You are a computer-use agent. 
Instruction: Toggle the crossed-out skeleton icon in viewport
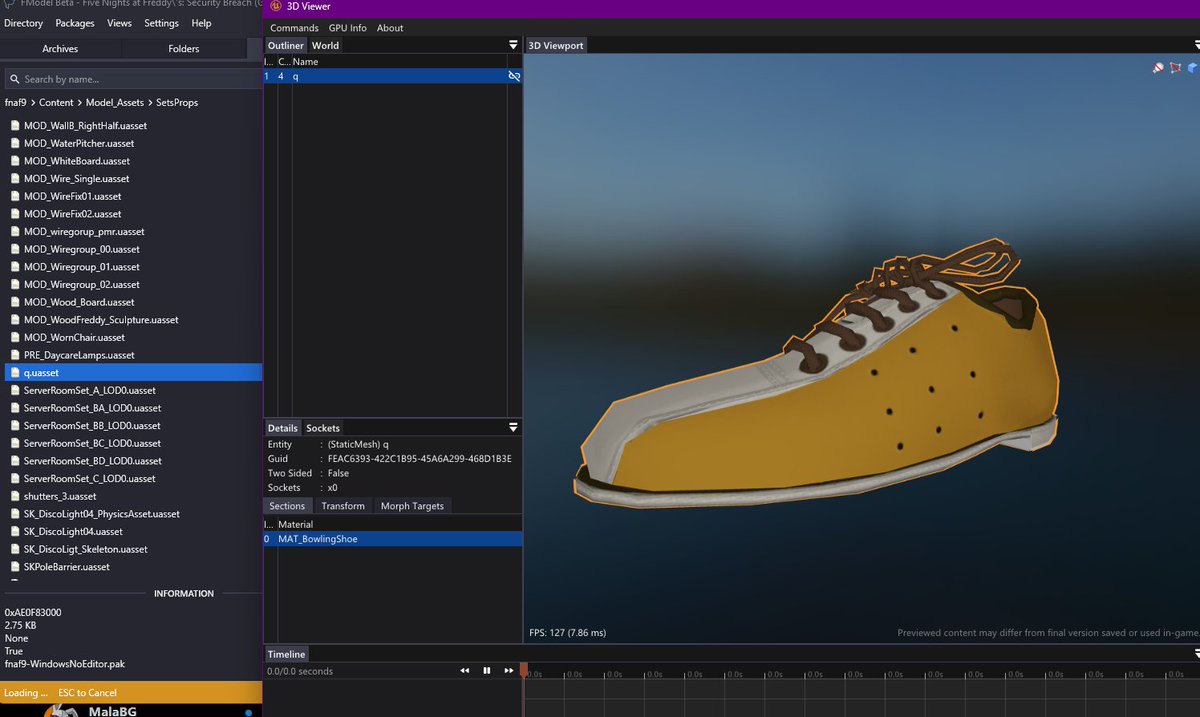tap(1175, 68)
